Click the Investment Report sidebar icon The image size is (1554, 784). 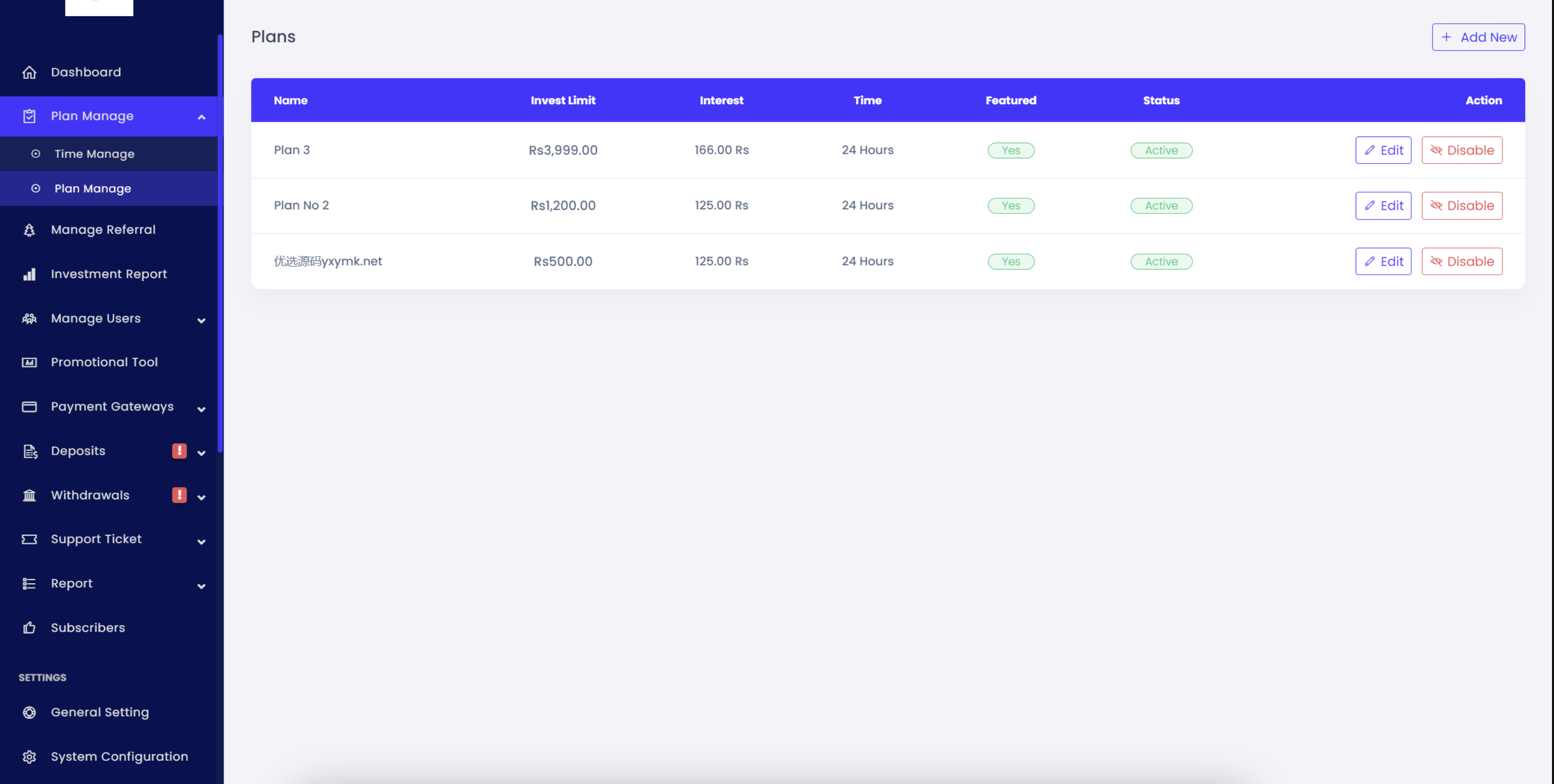point(29,273)
